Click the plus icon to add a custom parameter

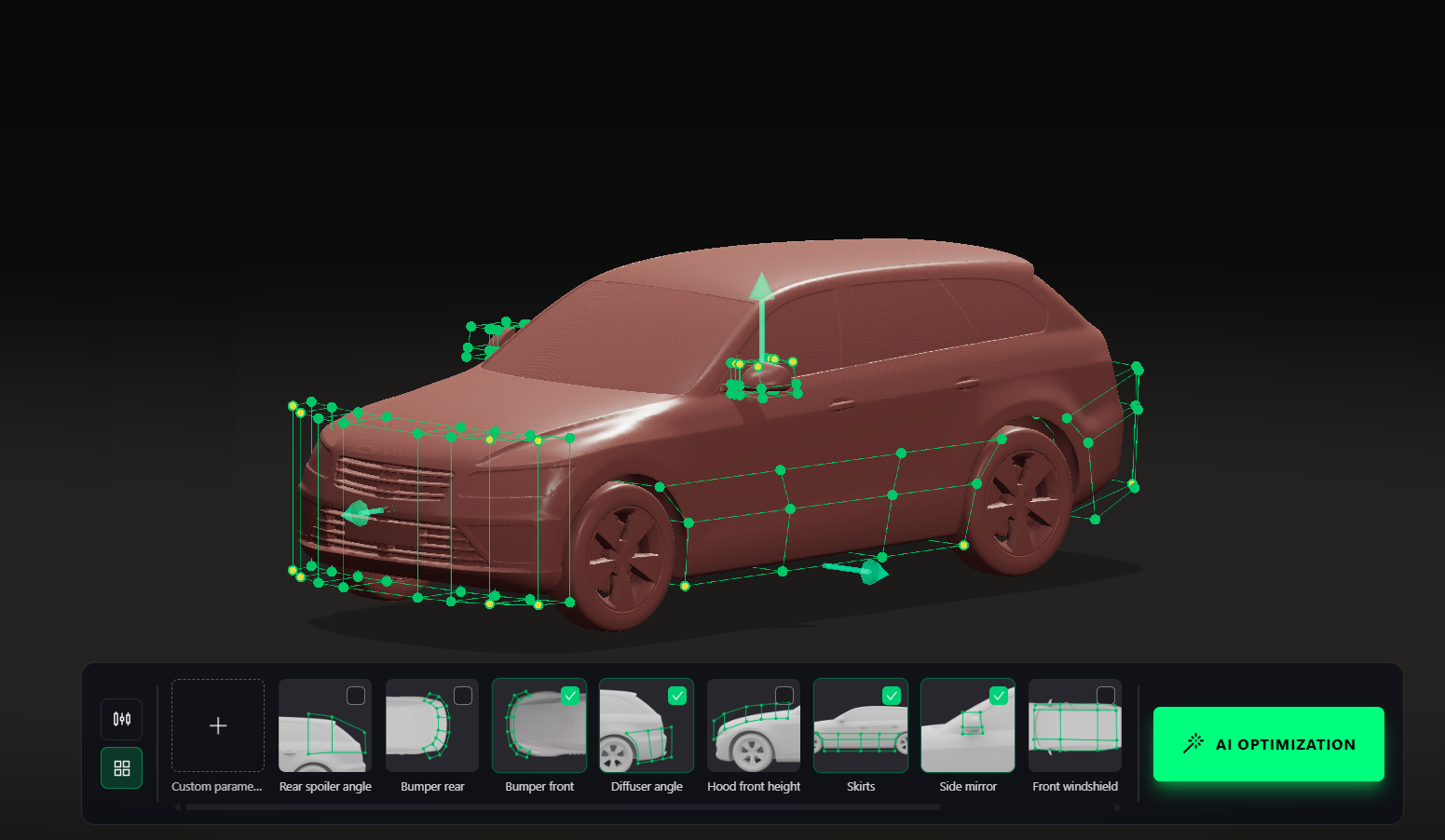tap(217, 725)
